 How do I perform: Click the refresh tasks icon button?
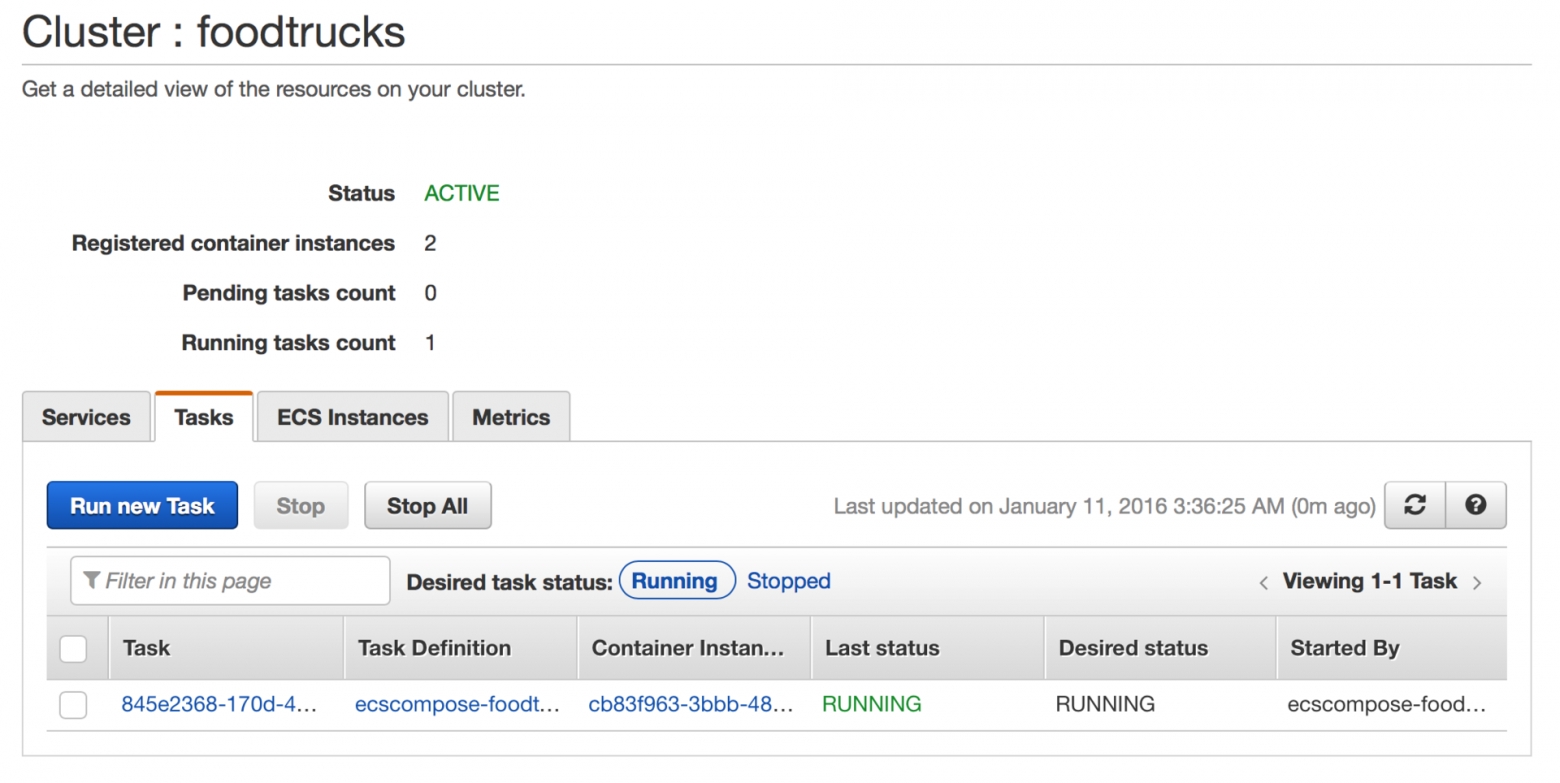coord(1415,505)
